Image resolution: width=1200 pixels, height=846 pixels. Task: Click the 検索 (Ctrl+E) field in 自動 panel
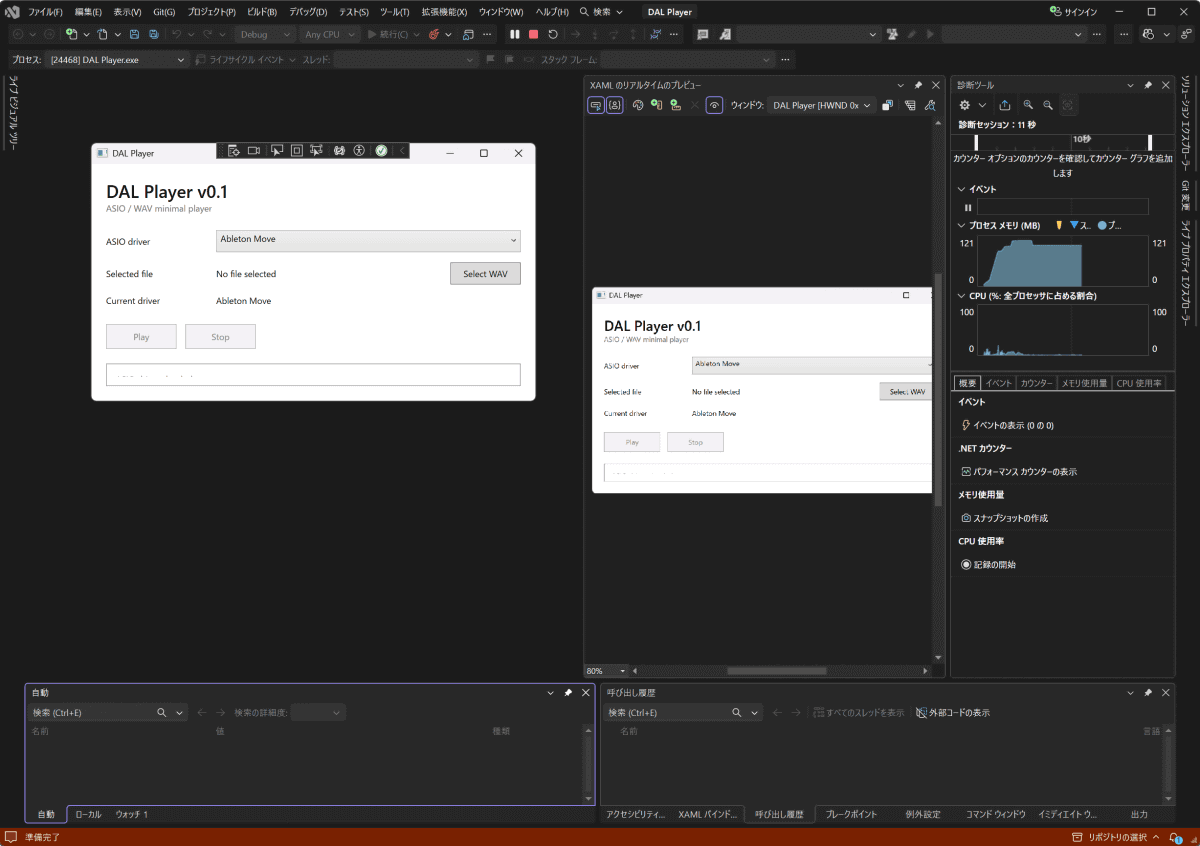coord(92,713)
